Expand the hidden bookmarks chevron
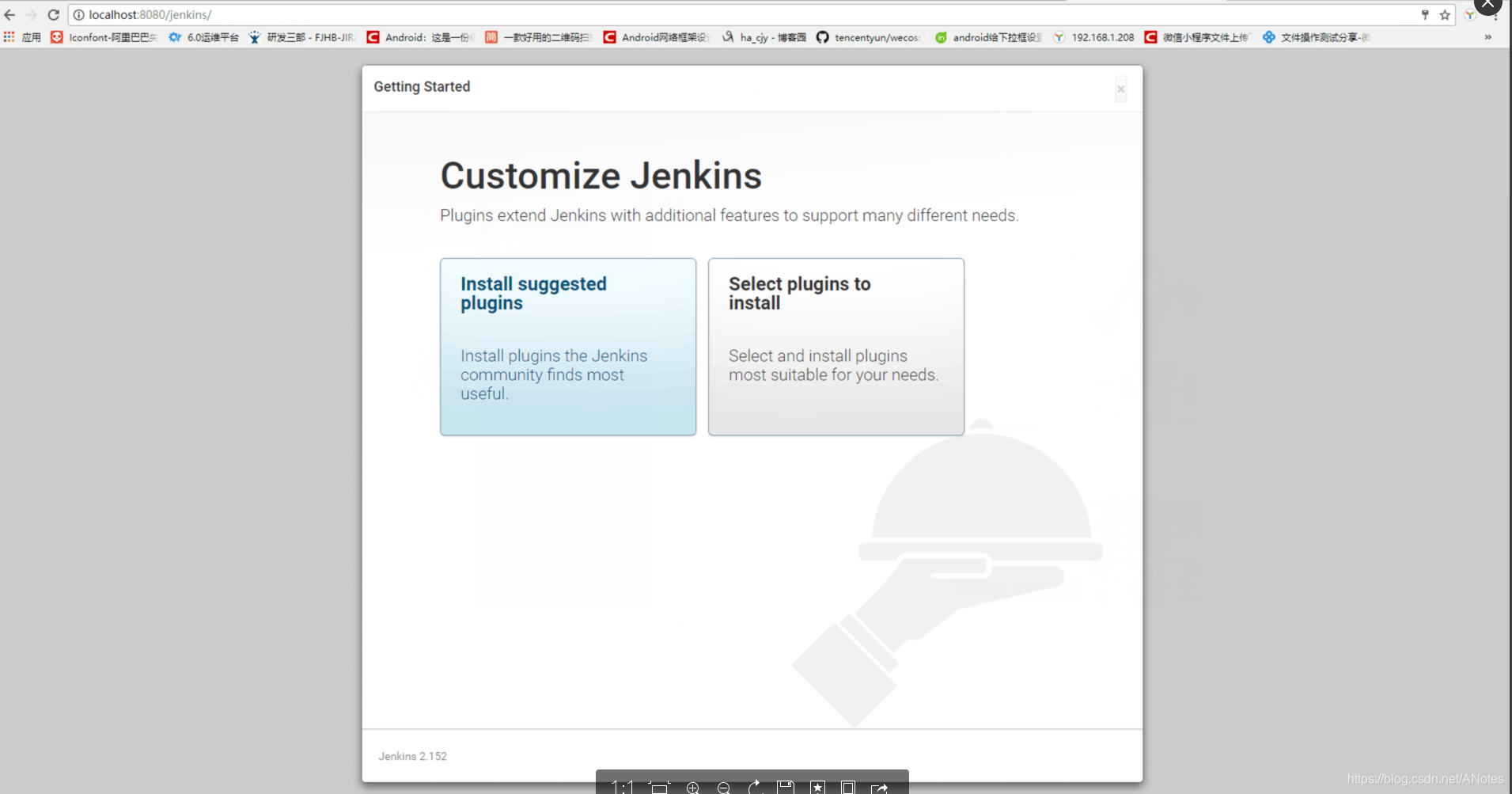This screenshot has height=794, width=1512. pos(1488,37)
